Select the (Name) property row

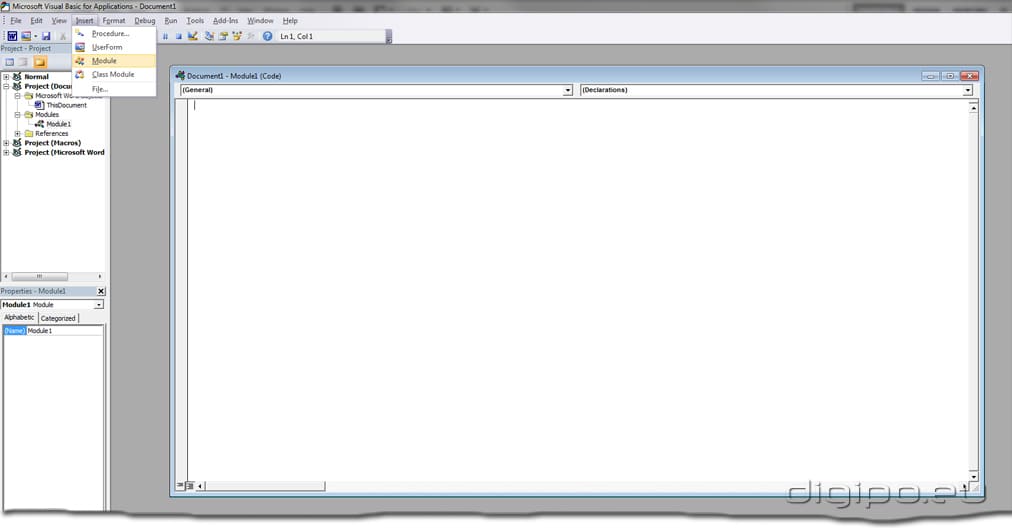point(15,330)
